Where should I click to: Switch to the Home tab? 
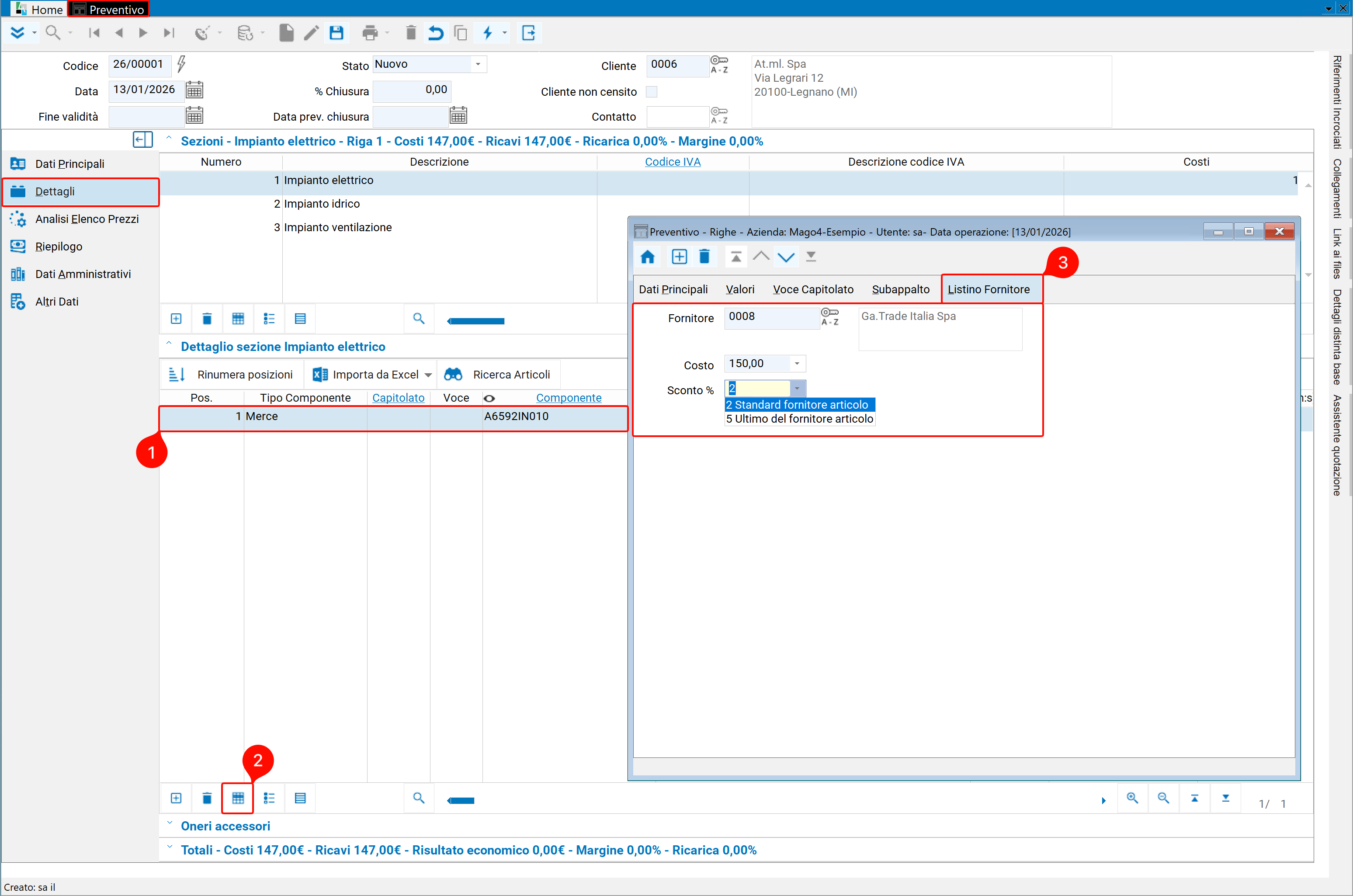pos(39,9)
